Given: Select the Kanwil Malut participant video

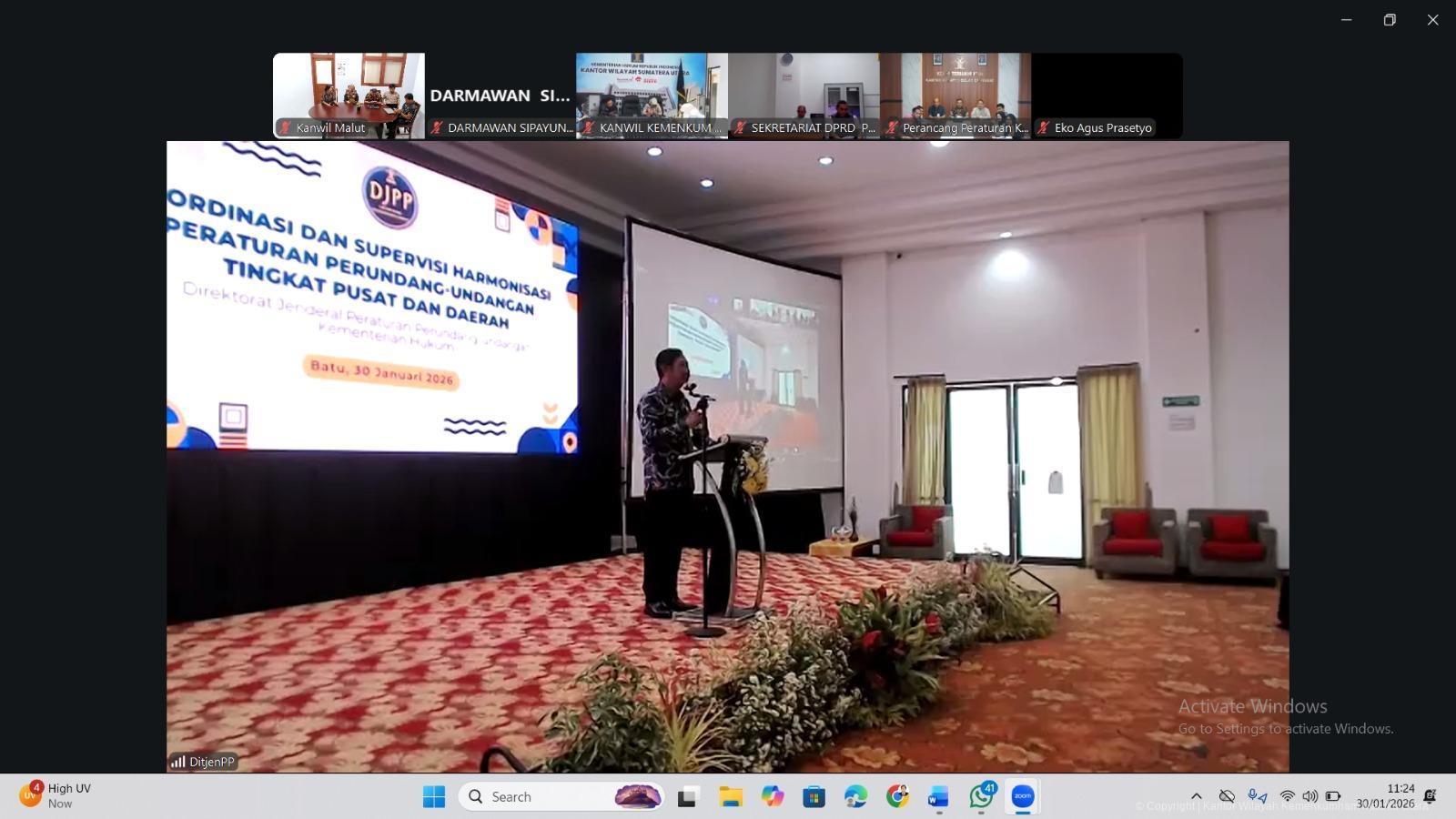Looking at the screenshot, I should [349, 95].
